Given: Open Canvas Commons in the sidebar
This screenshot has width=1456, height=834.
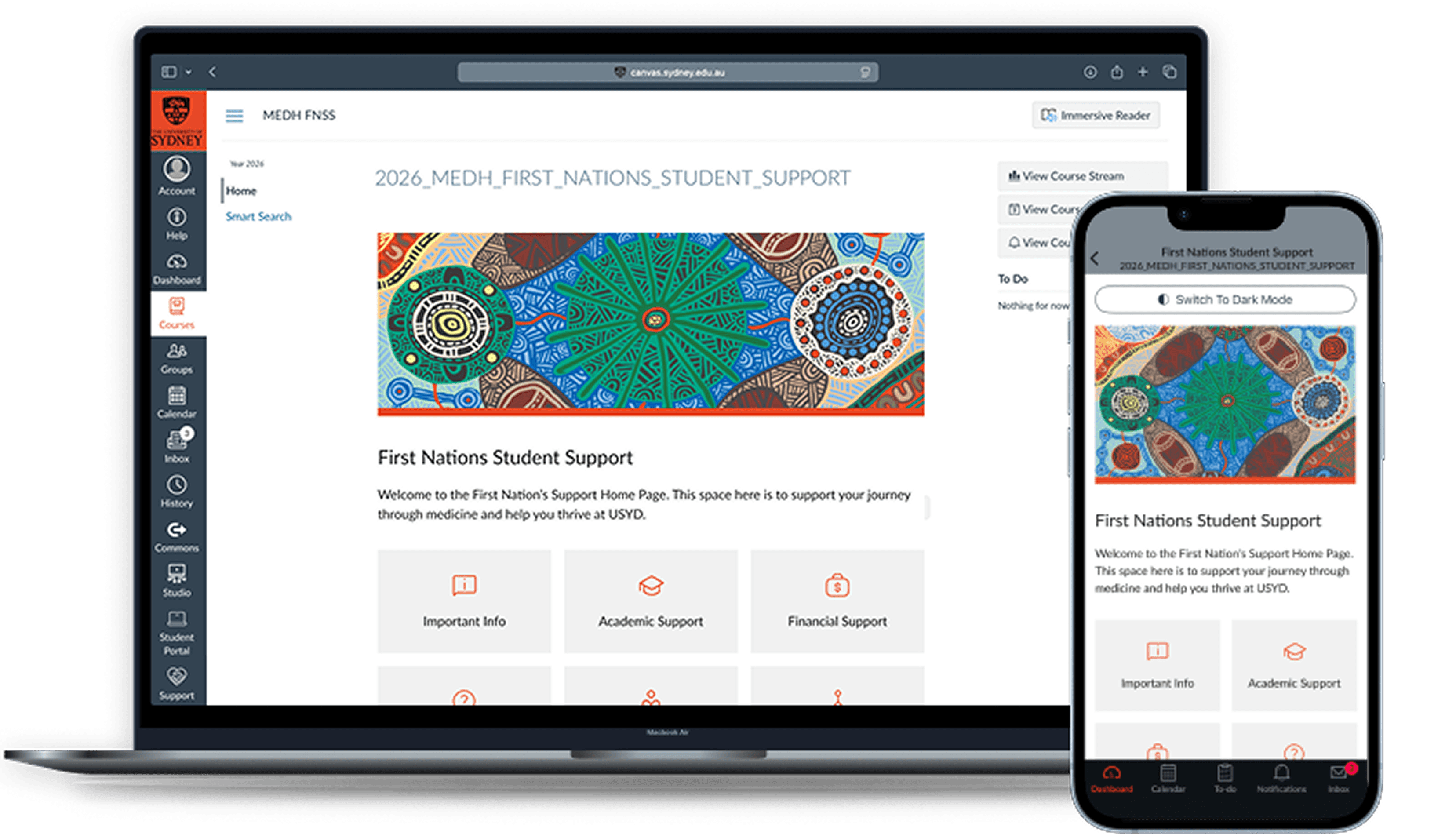Looking at the screenshot, I should [176, 536].
